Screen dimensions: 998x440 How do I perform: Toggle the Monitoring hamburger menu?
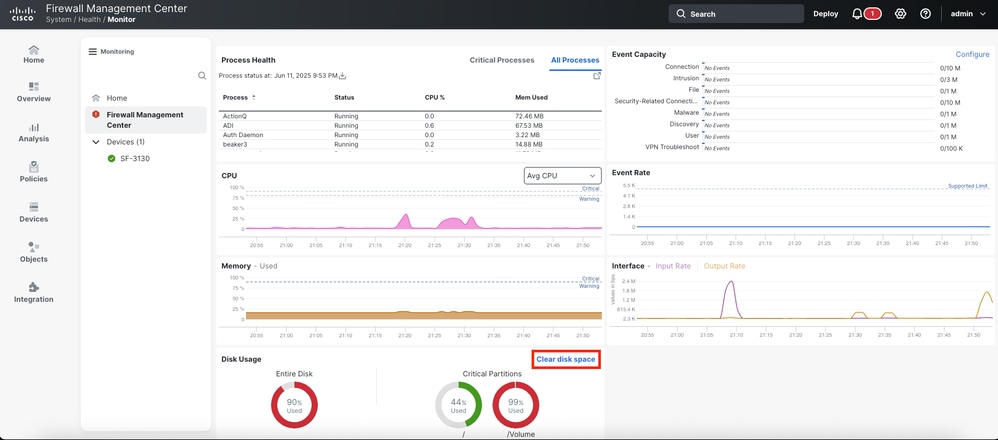tap(93, 52)
